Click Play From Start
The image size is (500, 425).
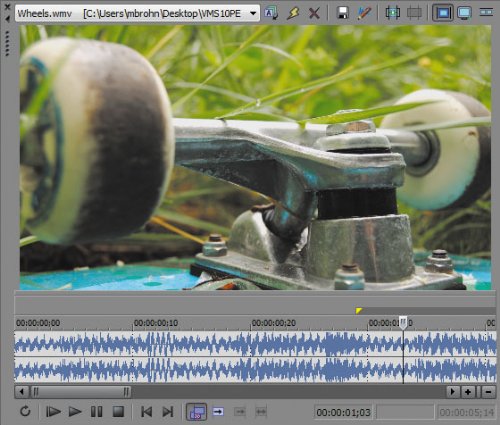tap(53, 412)
